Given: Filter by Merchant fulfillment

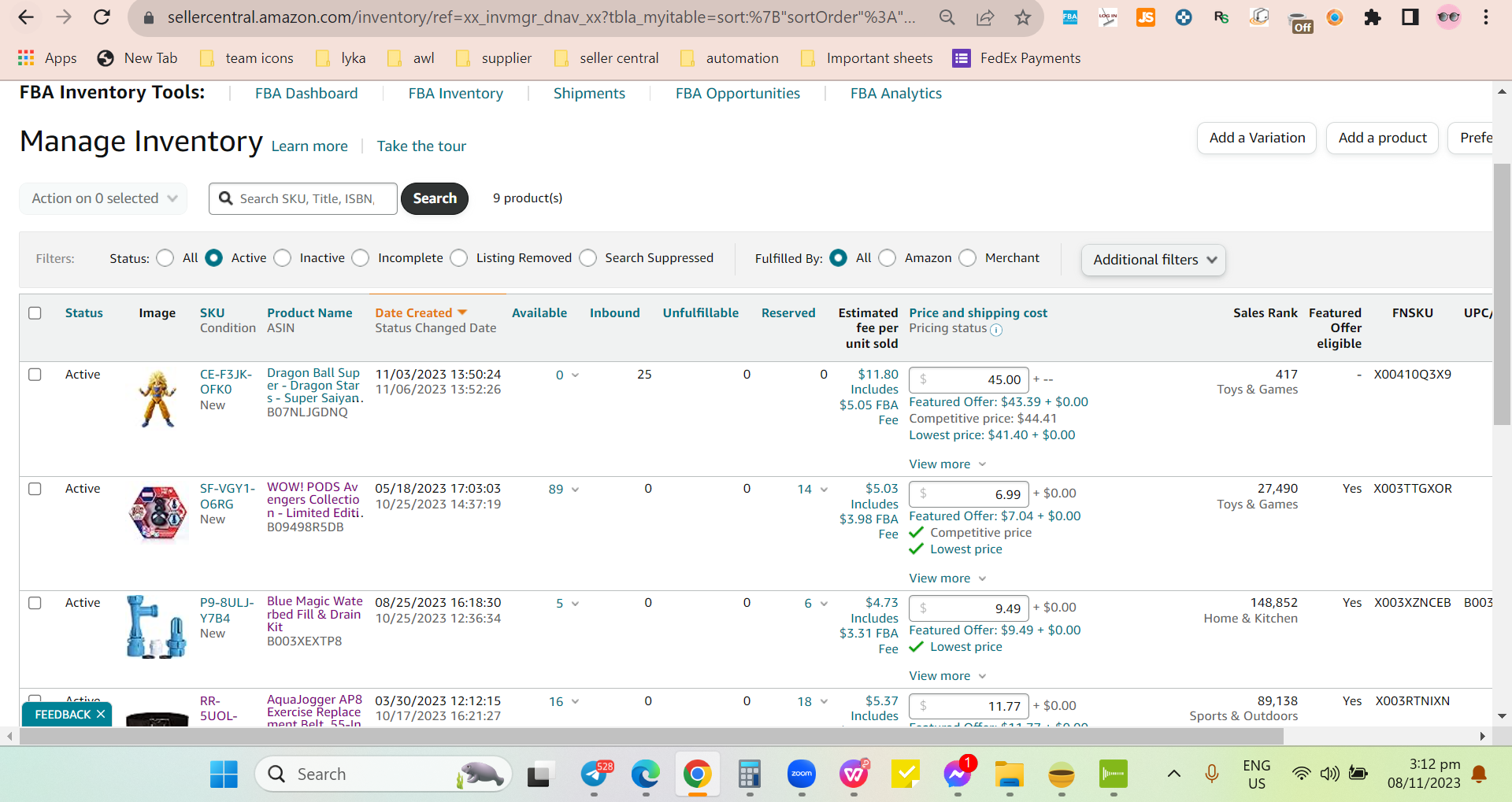Looking at the screenshot, I should (x=968, y=258).
